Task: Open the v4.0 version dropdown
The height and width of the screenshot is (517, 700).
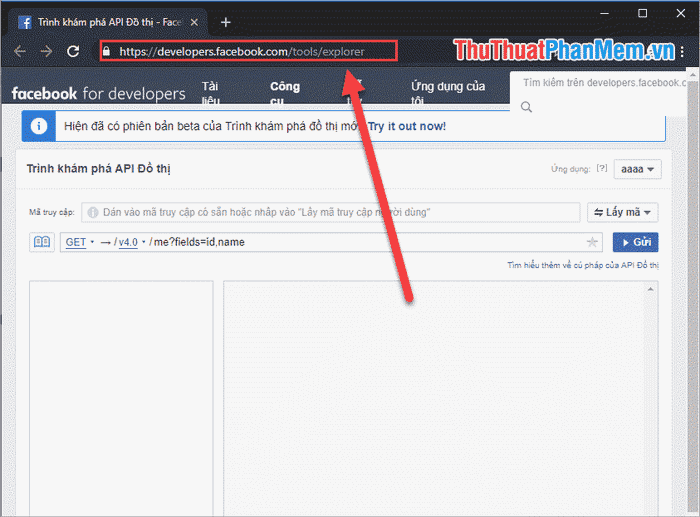Action: pyautogui.click(x=132, y=242)
